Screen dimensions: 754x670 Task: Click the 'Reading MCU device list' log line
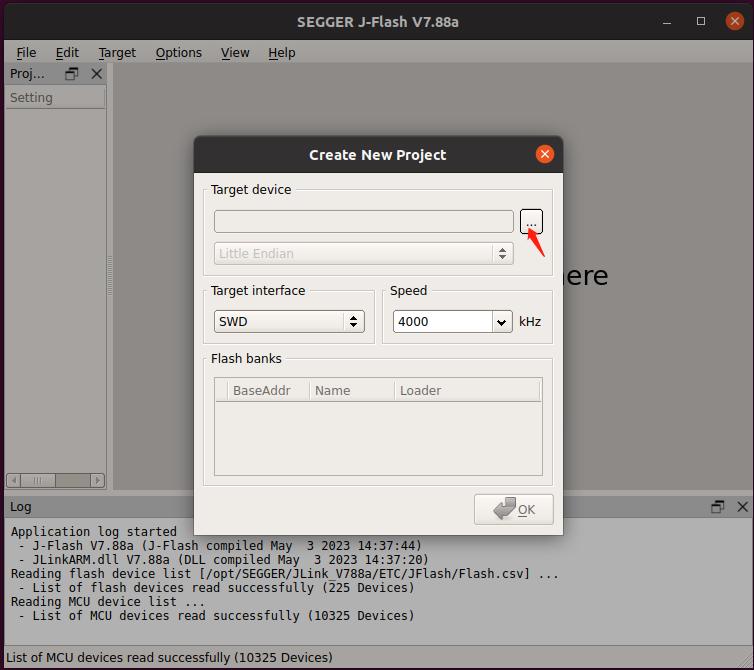108,602
